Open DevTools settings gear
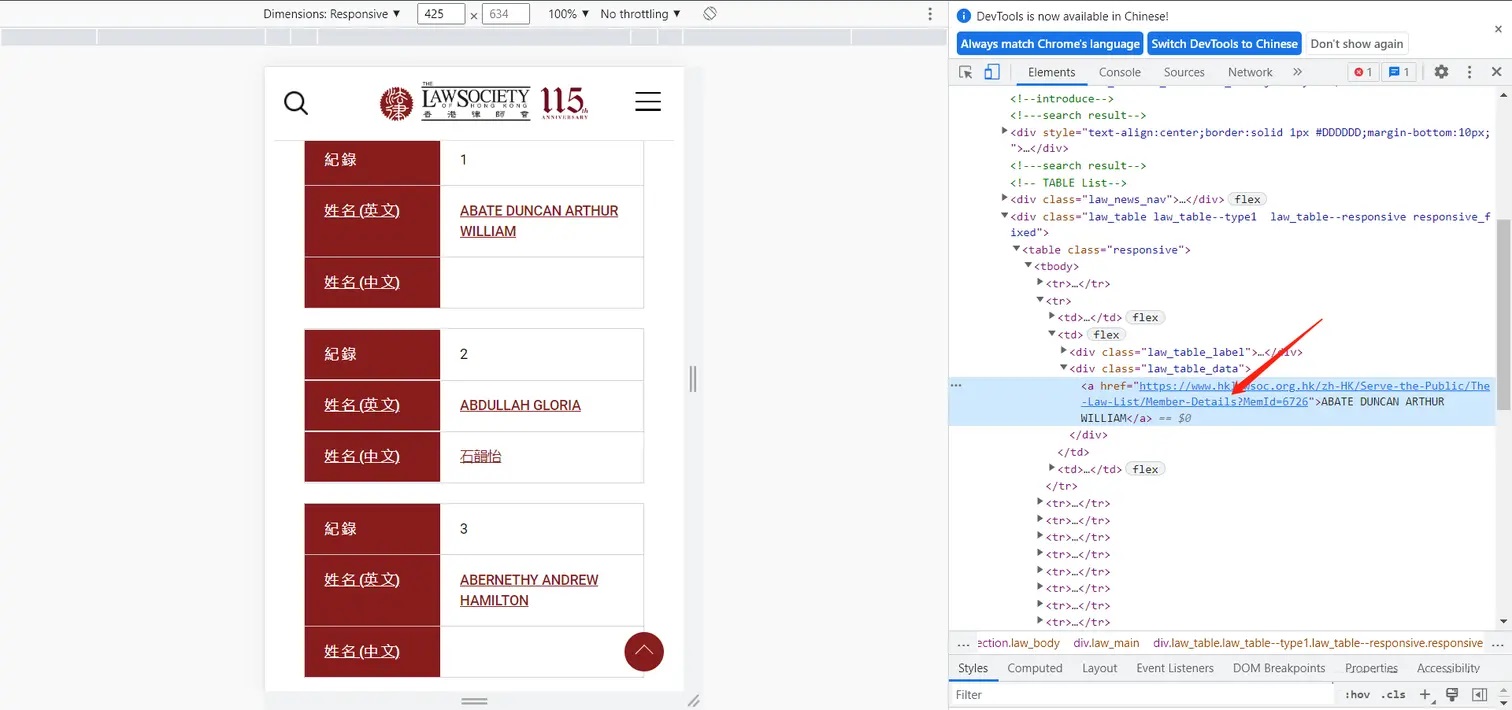 pos(1441,72)
